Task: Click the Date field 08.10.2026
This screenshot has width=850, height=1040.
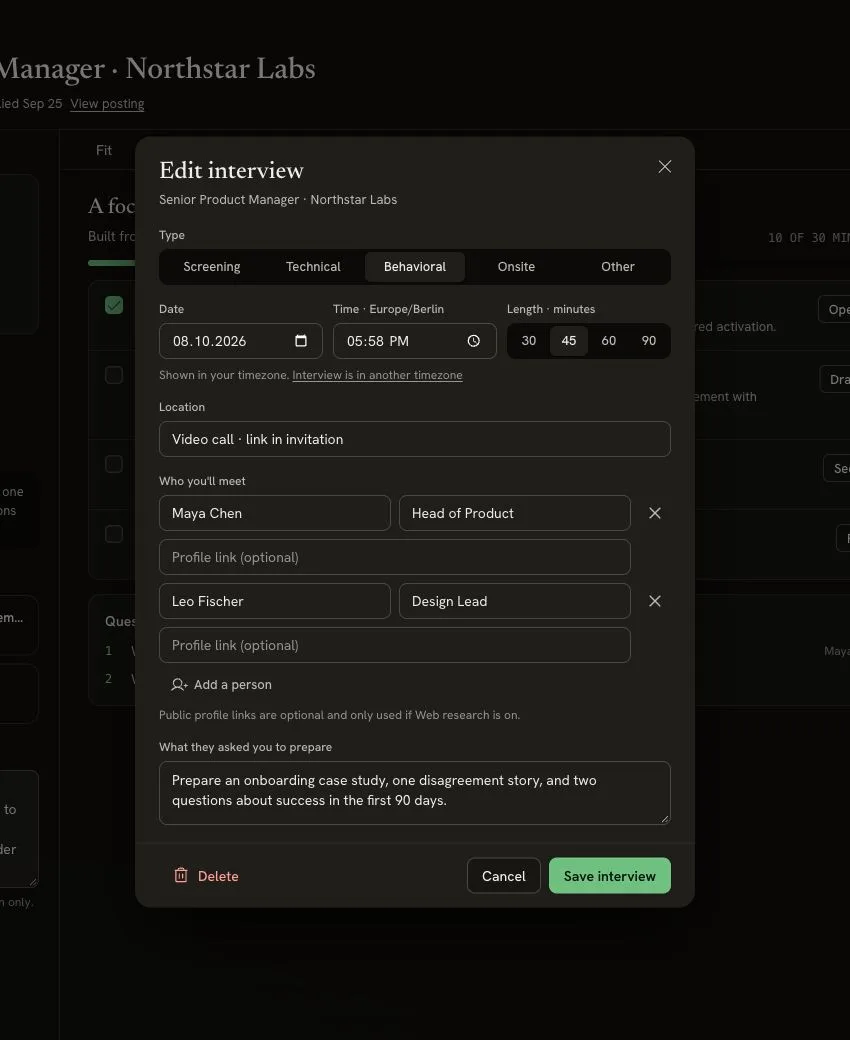Action: click(241, 341)
